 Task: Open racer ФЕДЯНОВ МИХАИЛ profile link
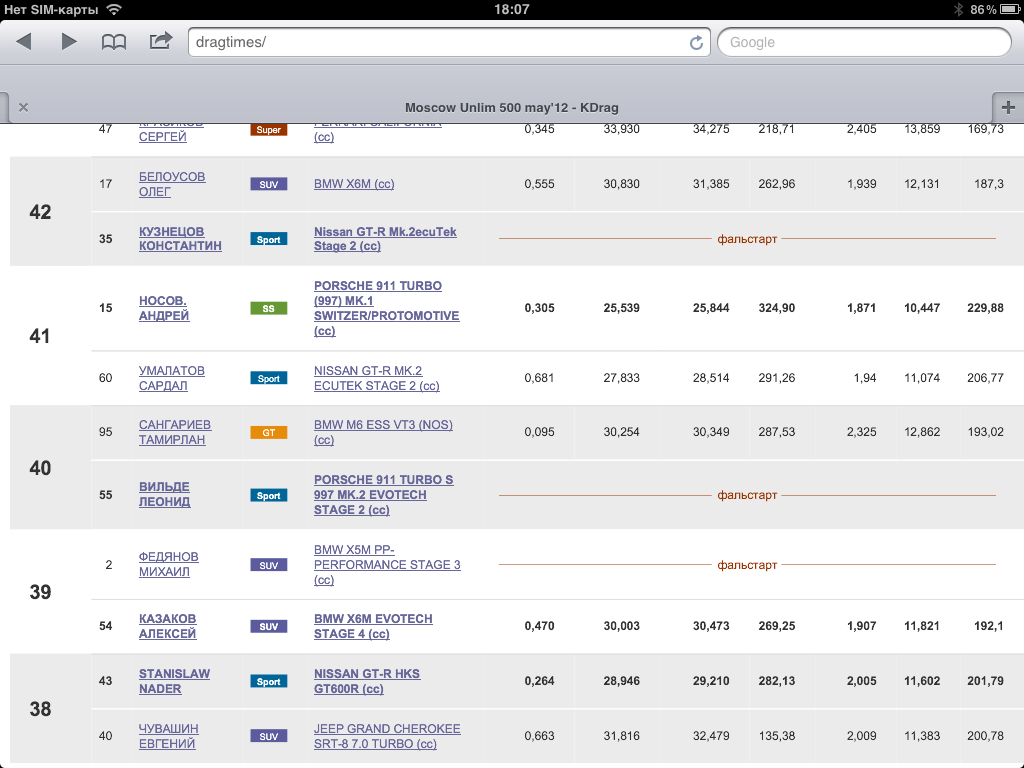(168, 564)
